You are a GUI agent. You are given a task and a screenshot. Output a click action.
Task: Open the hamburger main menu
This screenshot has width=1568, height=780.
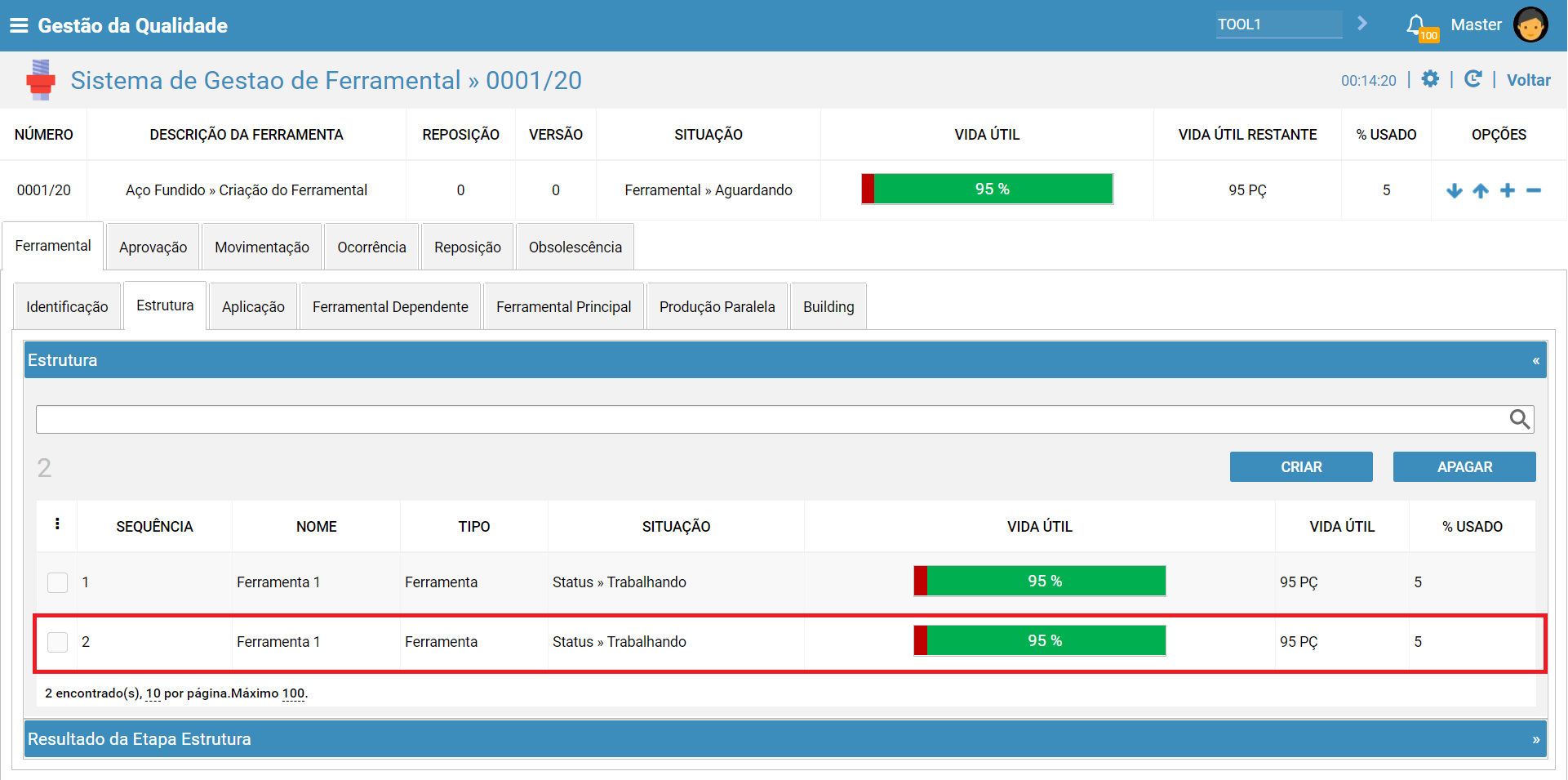(19, 25)
